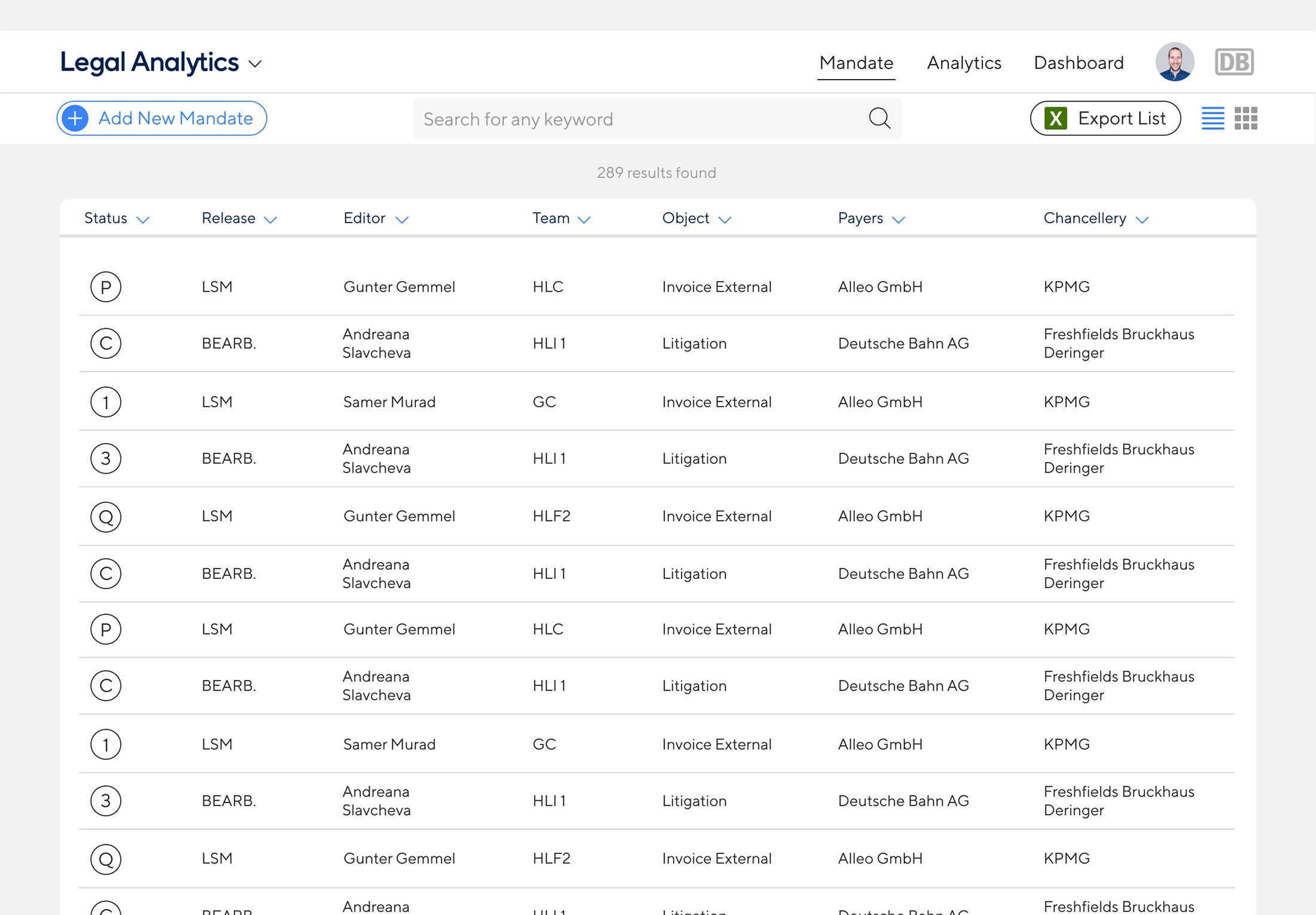Switch to grid view layout
1316x915 pixels.
click(1246, 118)
